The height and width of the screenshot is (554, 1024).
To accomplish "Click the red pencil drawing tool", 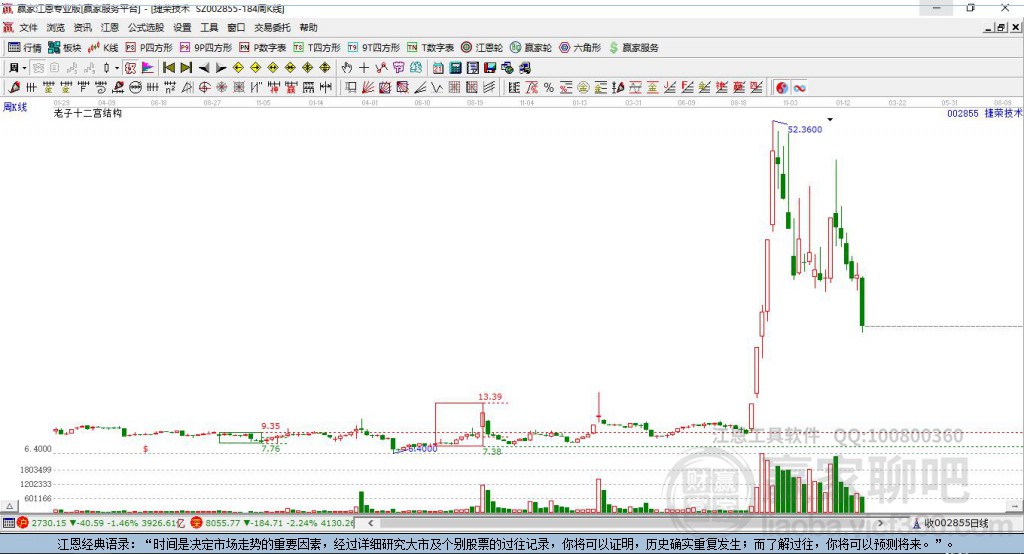I will tap(14, 88).
